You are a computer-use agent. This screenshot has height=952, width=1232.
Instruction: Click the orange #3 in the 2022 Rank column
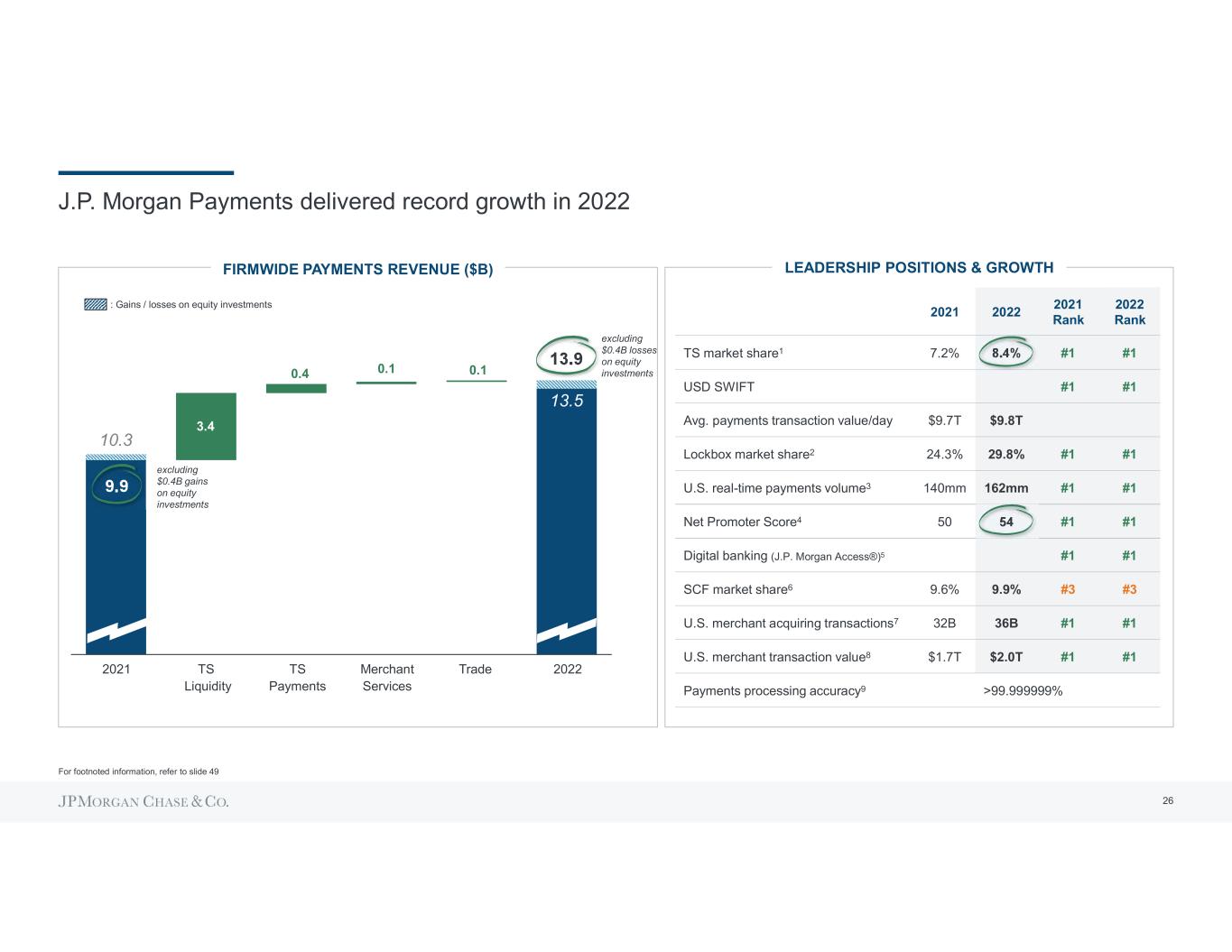(1129, 589)
